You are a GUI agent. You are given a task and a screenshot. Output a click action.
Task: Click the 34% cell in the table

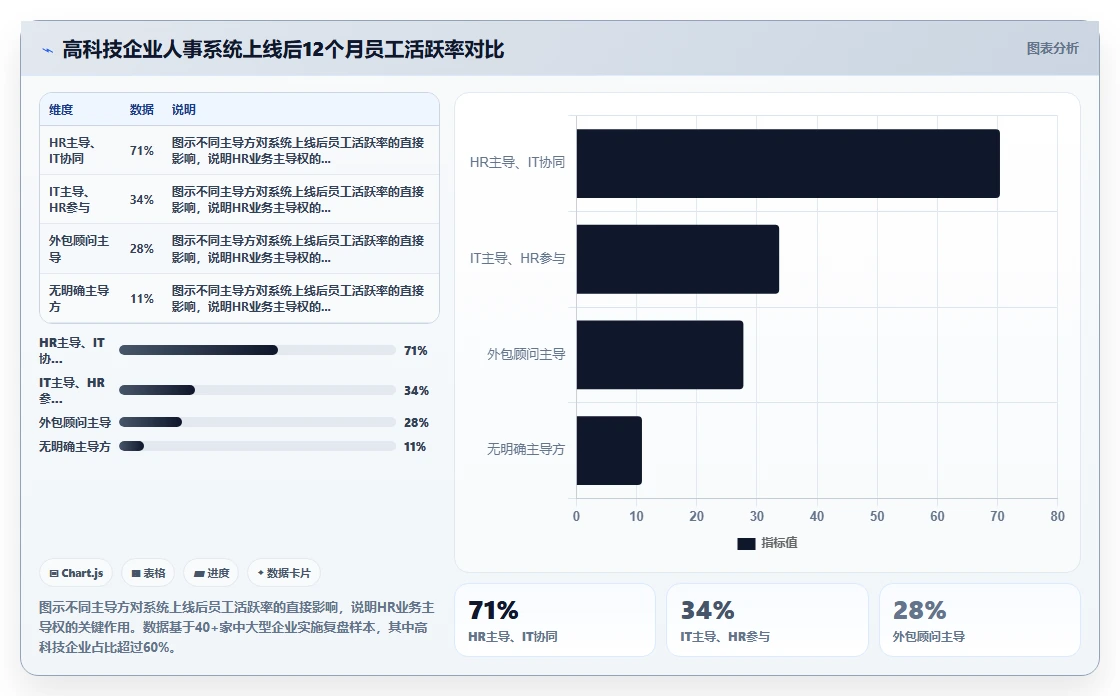click(x=141, y=199)
